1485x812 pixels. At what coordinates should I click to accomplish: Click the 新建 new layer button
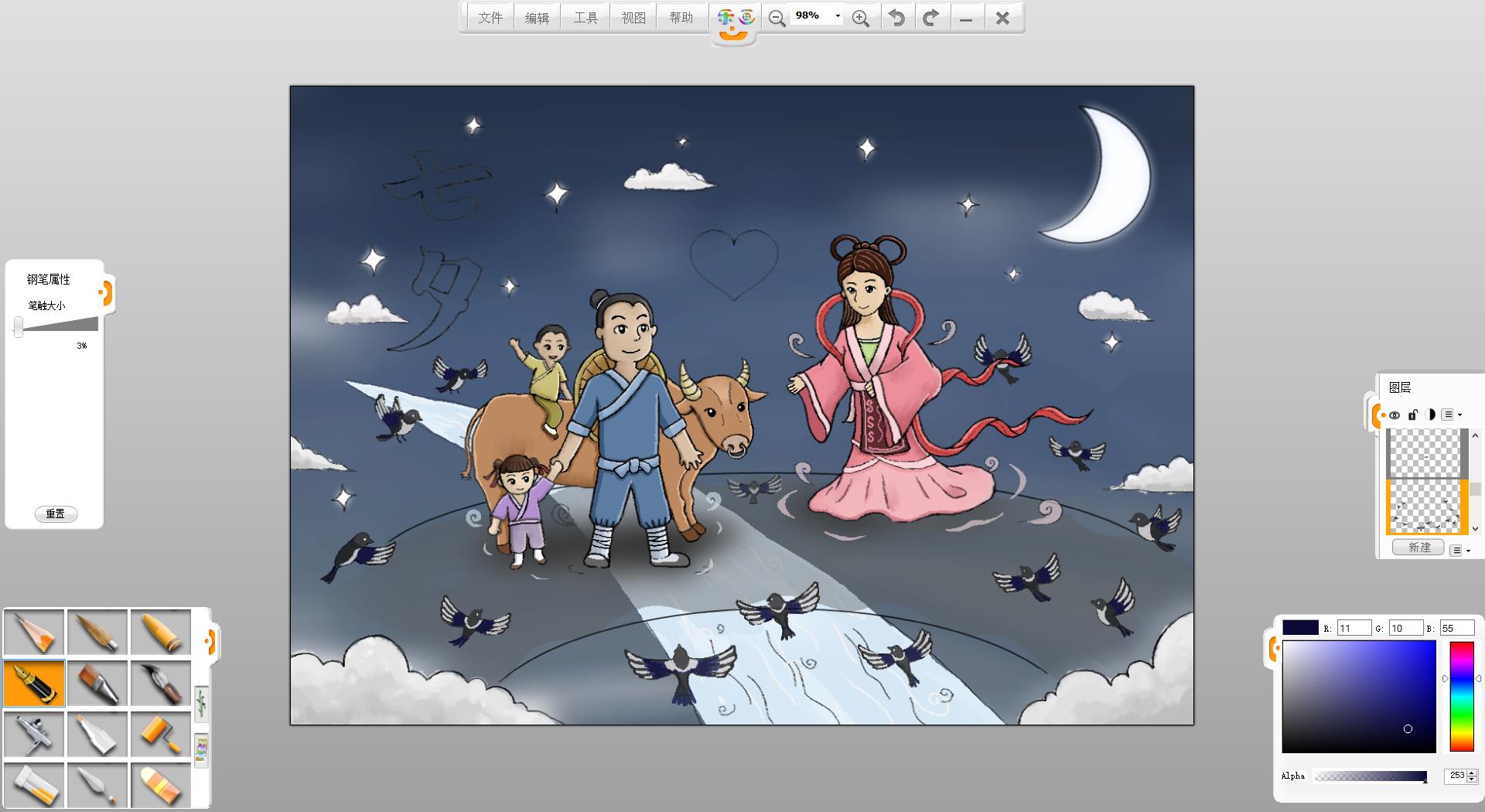point(1418,548)
